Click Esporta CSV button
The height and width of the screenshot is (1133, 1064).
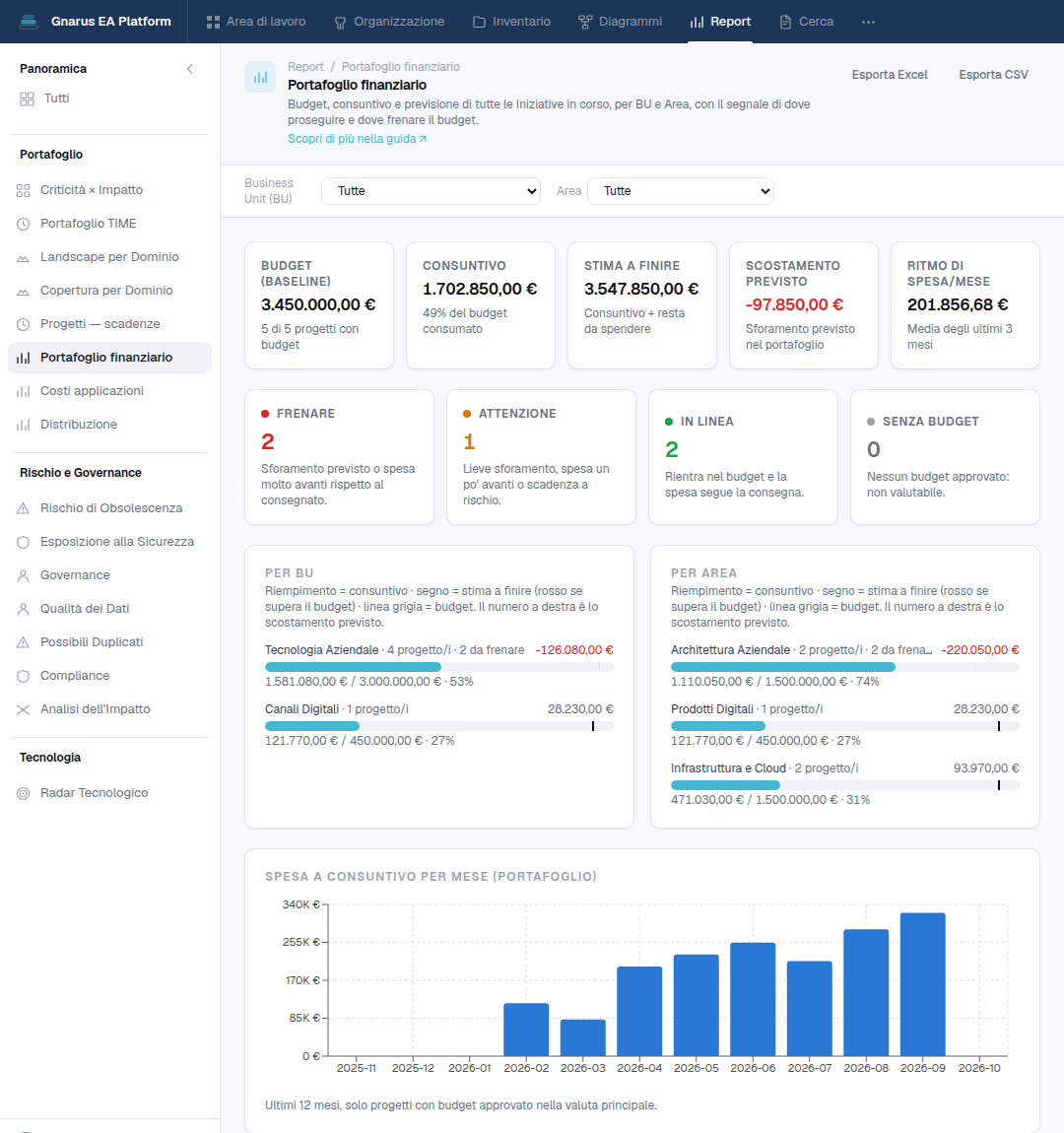(x=993, y=75)
